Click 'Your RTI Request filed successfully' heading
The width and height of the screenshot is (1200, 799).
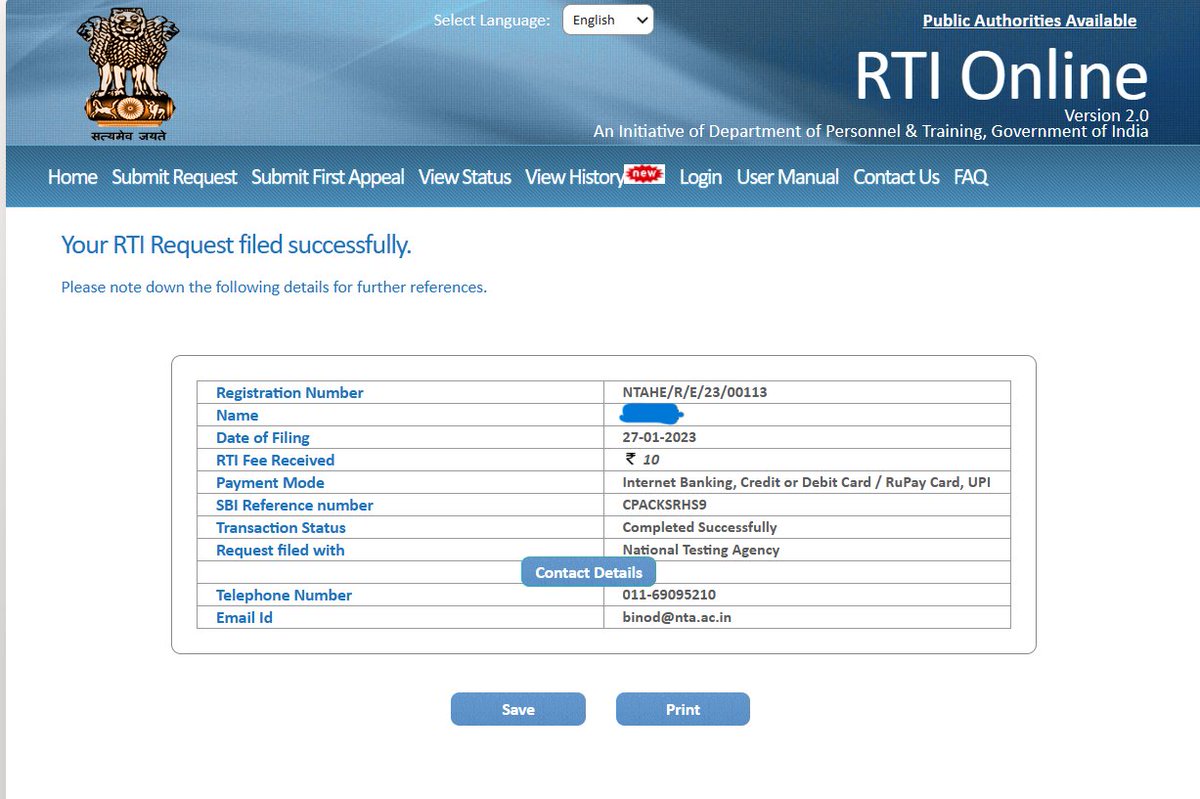click(236, 245)
